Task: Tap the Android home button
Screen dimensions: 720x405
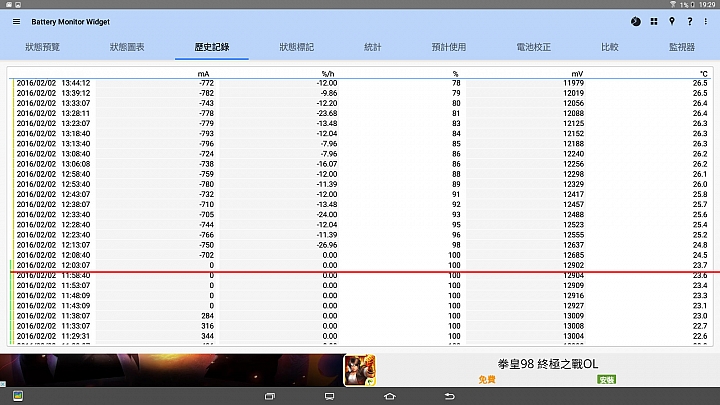Action: pyautogui.click(x=389, y=396)
